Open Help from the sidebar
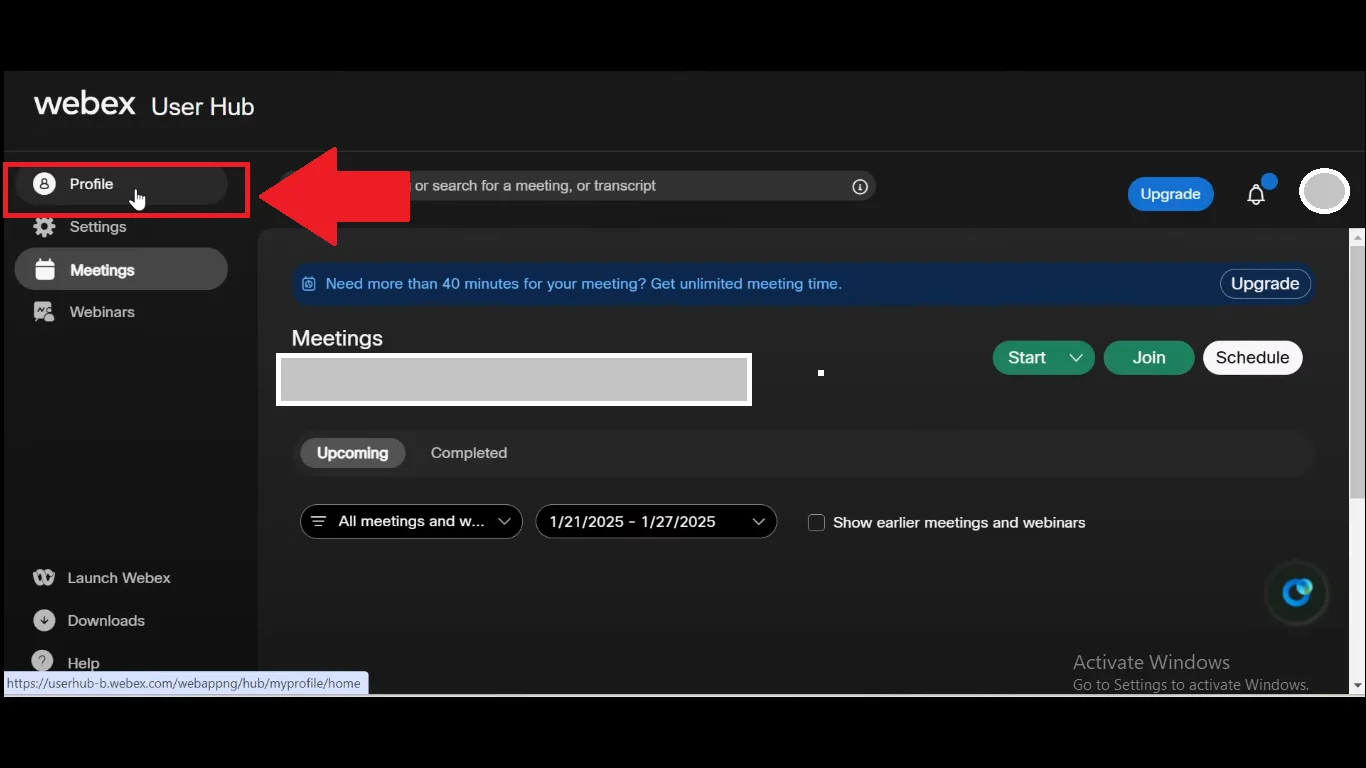This screenshot has width=1366, height=768. tap(83, 663)
